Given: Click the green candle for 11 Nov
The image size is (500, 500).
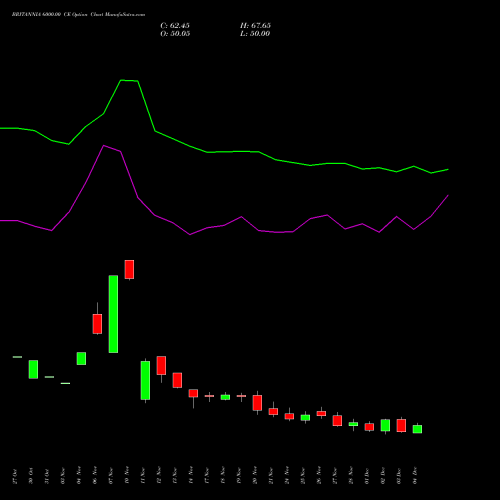Looking at the screenshot, I should (145, 380).
